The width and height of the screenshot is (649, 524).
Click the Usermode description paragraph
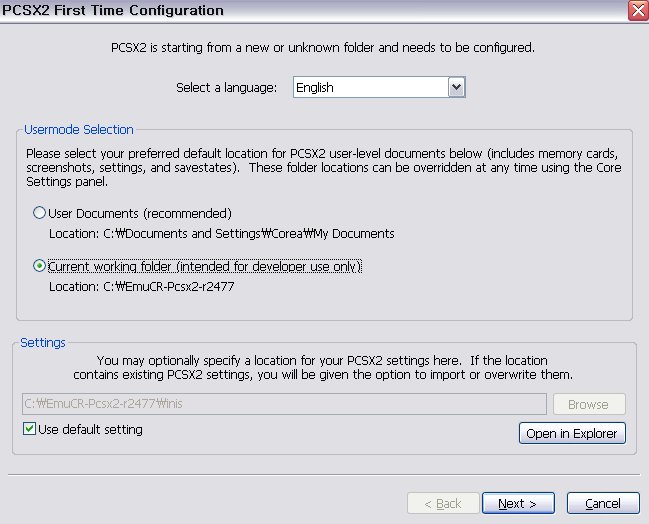(x=323, y=167)
